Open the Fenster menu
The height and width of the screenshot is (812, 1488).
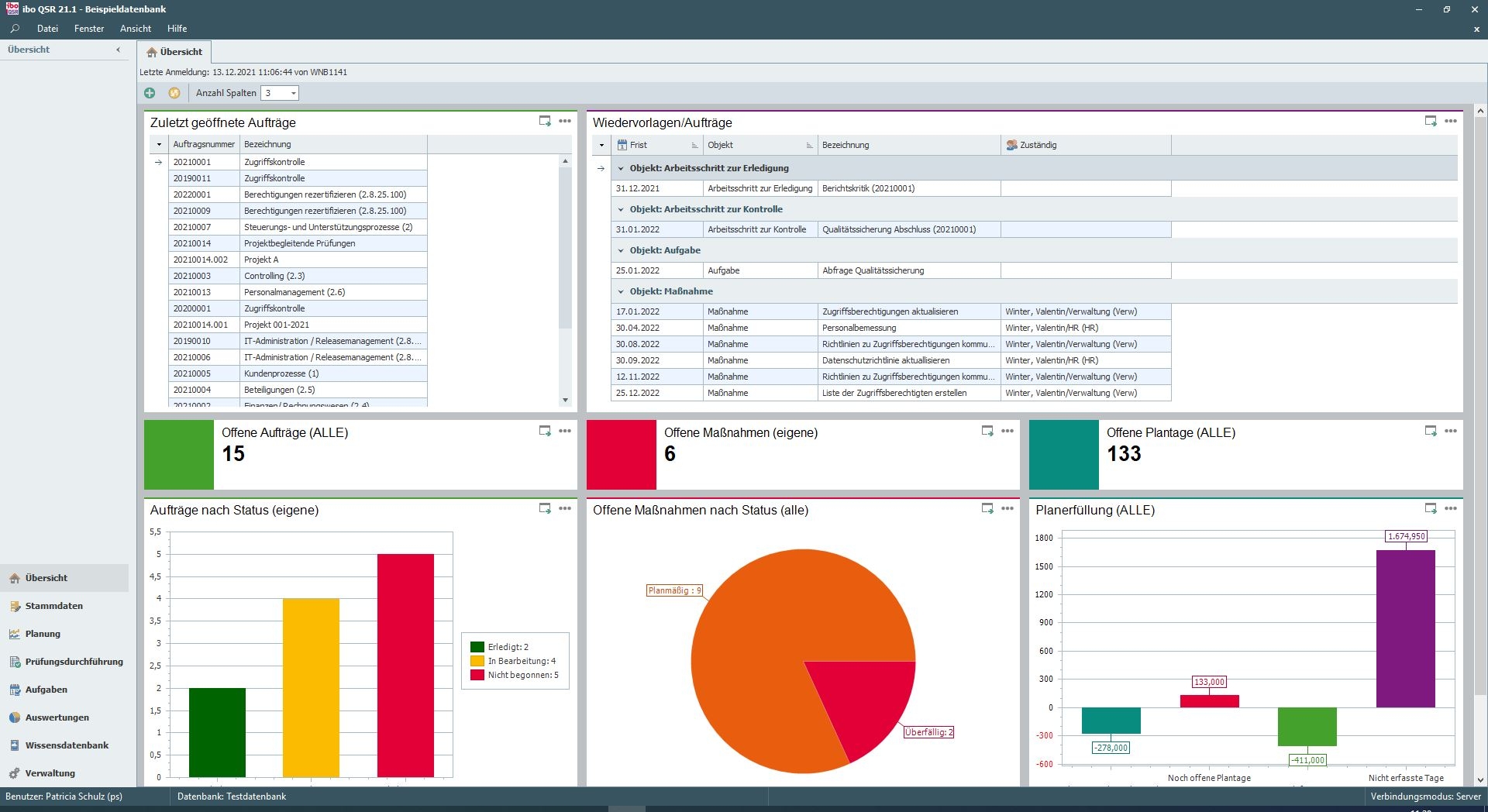(89, 29)
